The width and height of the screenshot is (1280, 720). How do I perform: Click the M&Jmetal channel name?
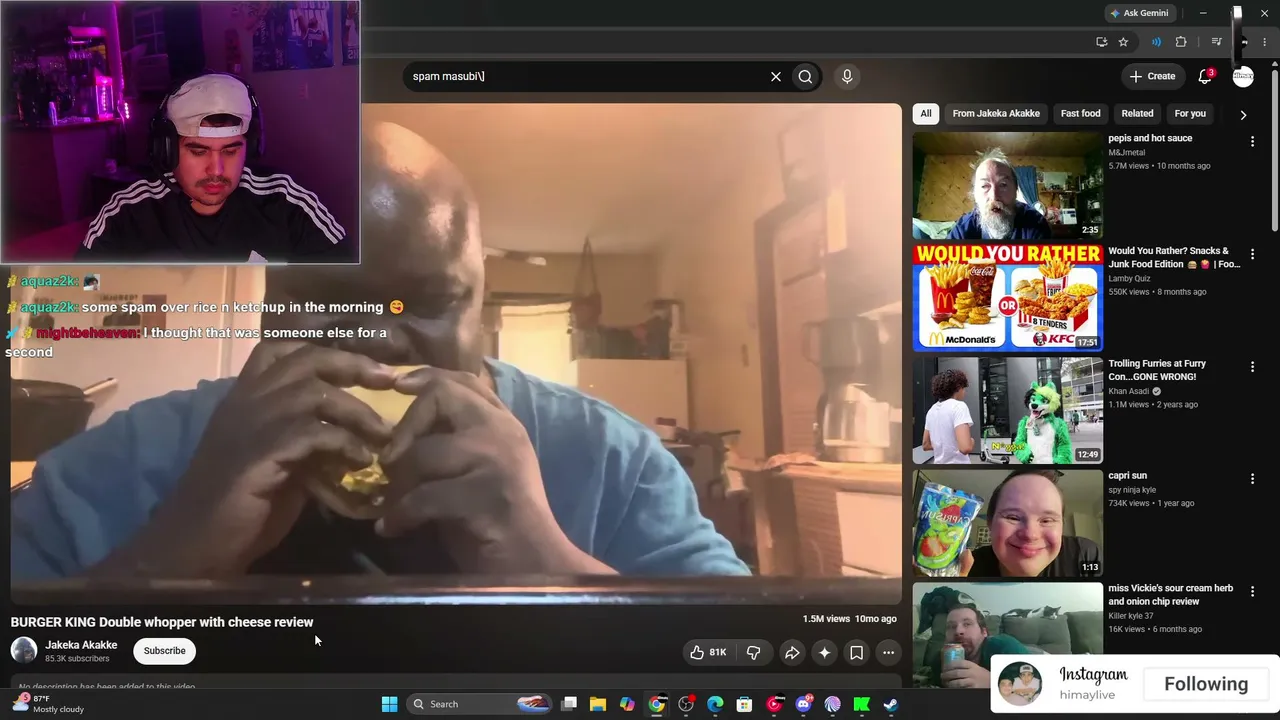pyautogui.click(x=1126, y=153)
